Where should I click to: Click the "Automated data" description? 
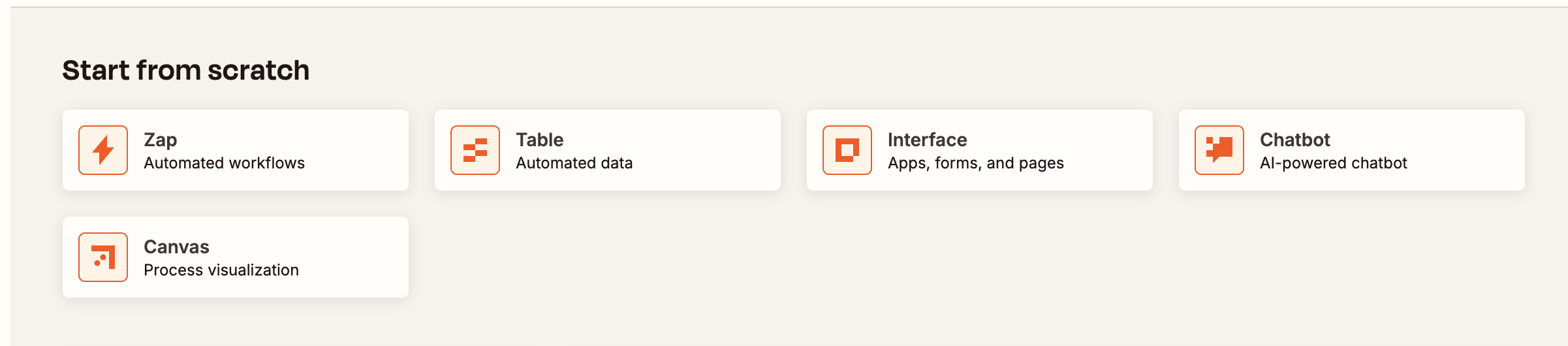pyautogui.click(x=574, y=163)
